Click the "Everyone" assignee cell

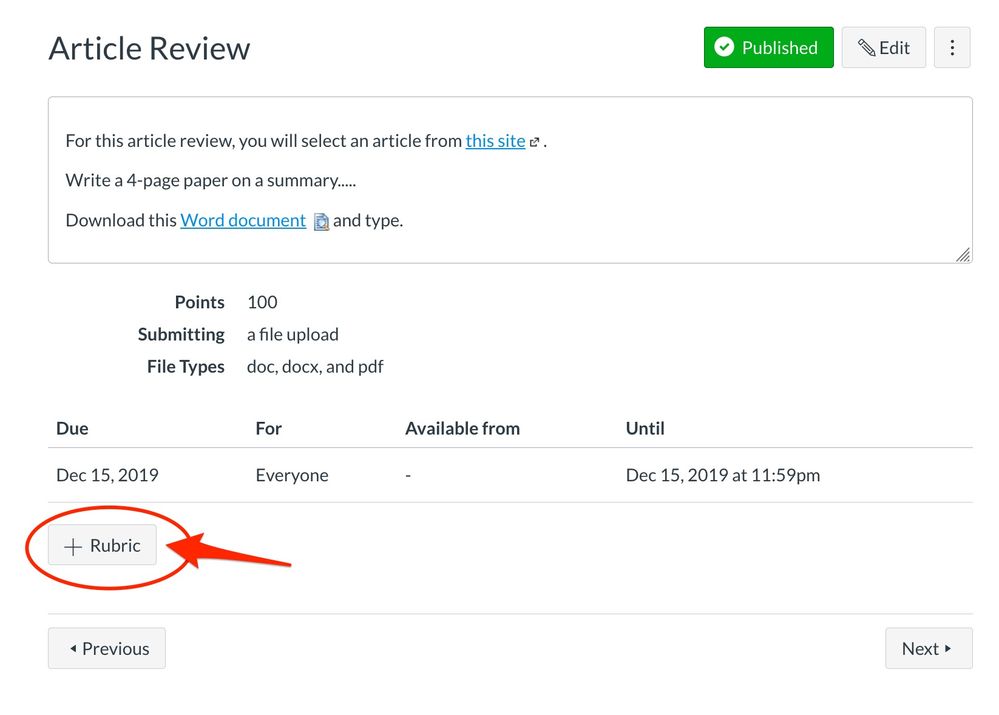tap(292, 475)
